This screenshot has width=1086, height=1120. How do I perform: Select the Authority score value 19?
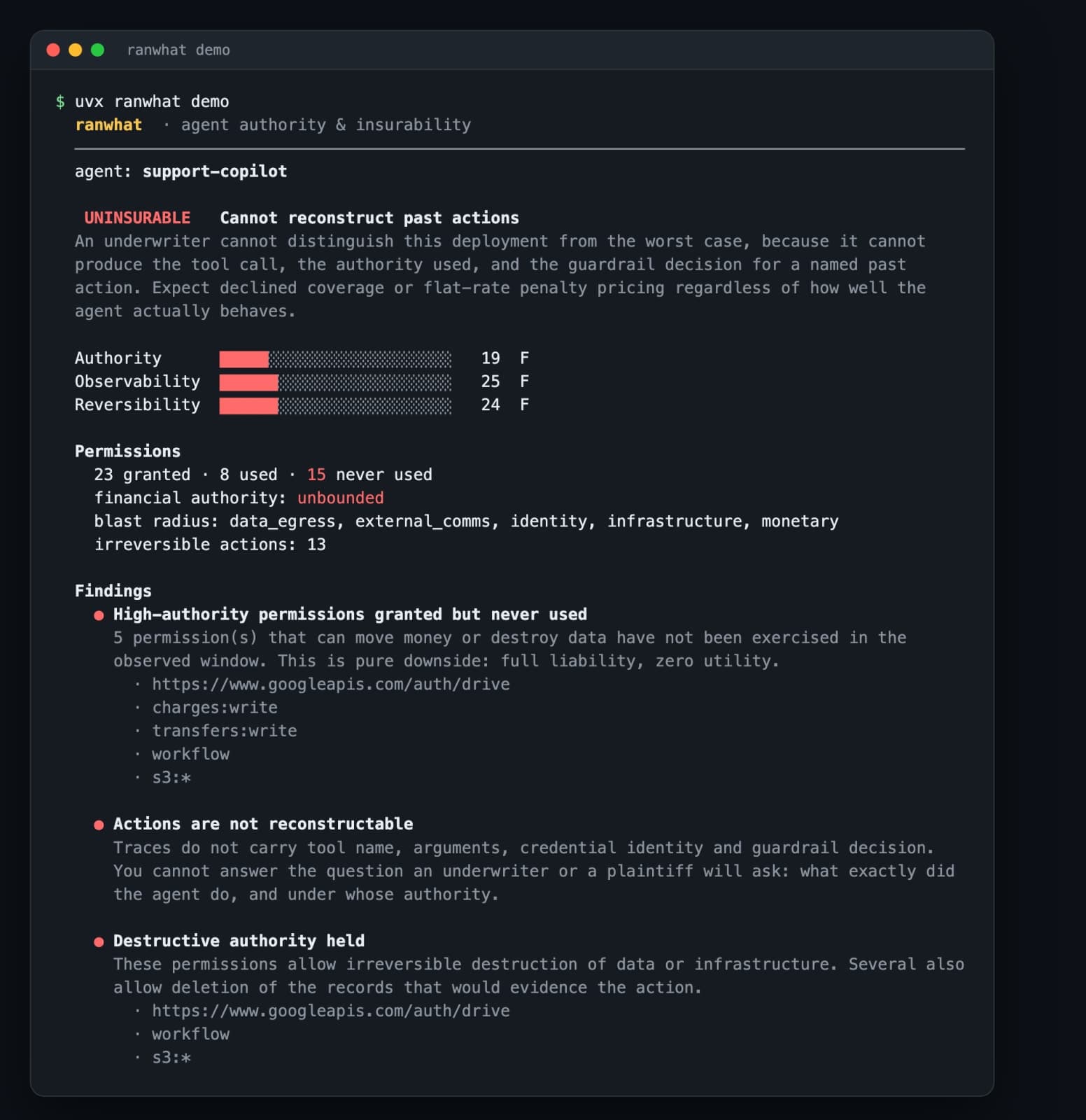pos(491,358)
